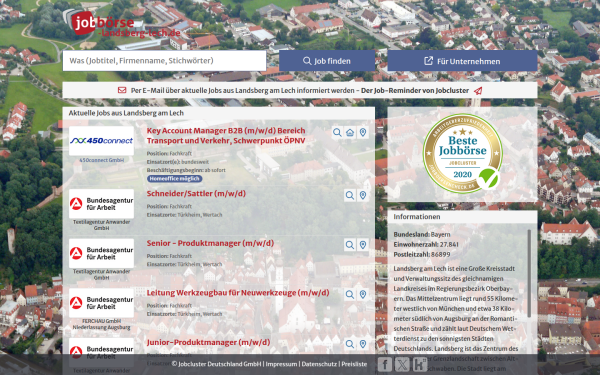
Task: Open map pin for Key Account Manager job
Action: (x=363, y=133)
